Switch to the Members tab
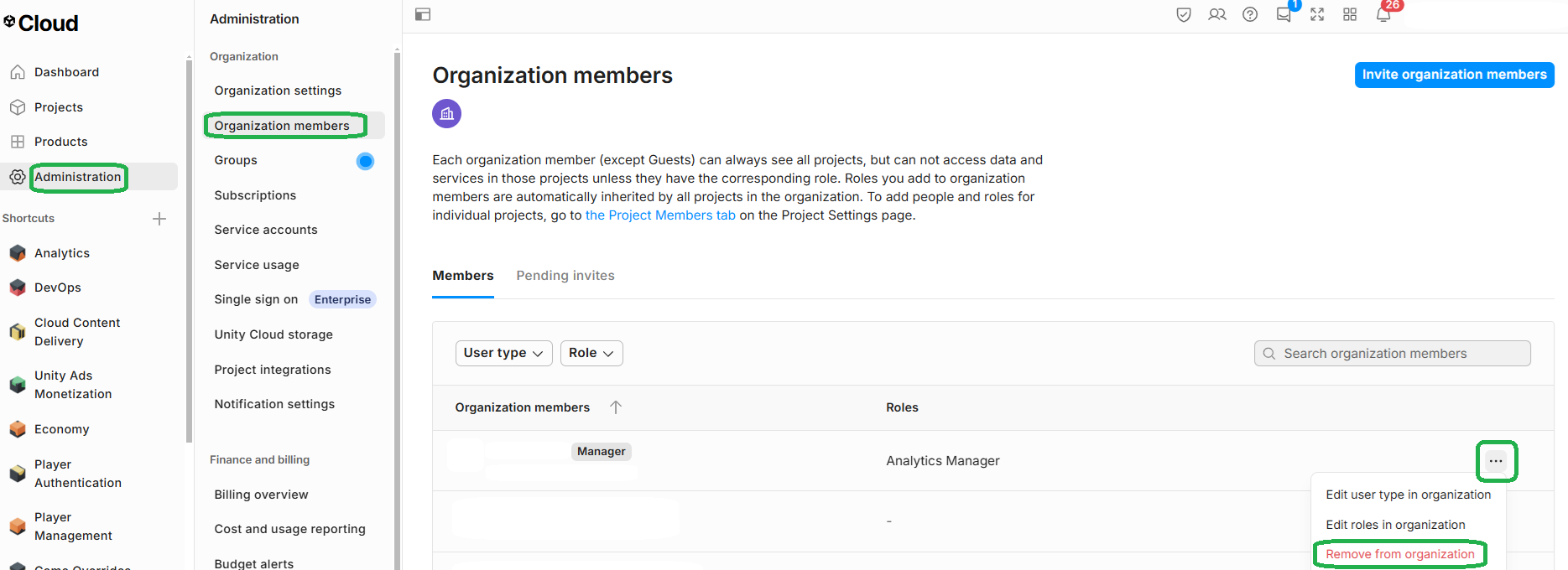Image resolution: width=1568 pixels, height=570 pixels. click(x=463, y=276)
